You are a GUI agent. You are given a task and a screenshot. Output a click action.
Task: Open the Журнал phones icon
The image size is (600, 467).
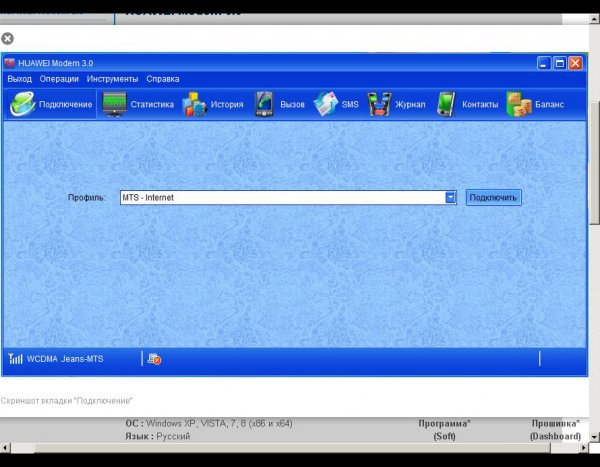click(x=380, y=104)
